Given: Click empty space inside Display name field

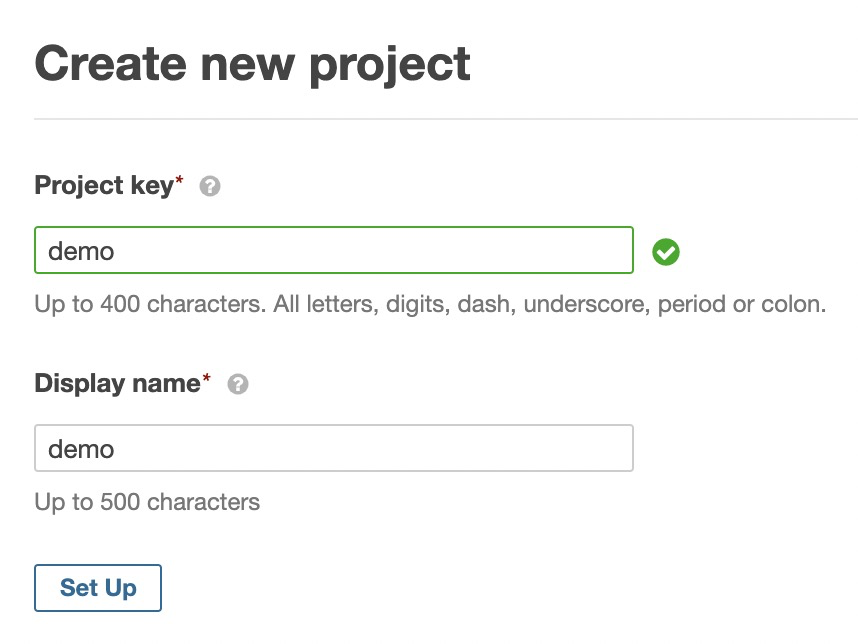Looking at the screenshot, I should (x=400, y=448).
